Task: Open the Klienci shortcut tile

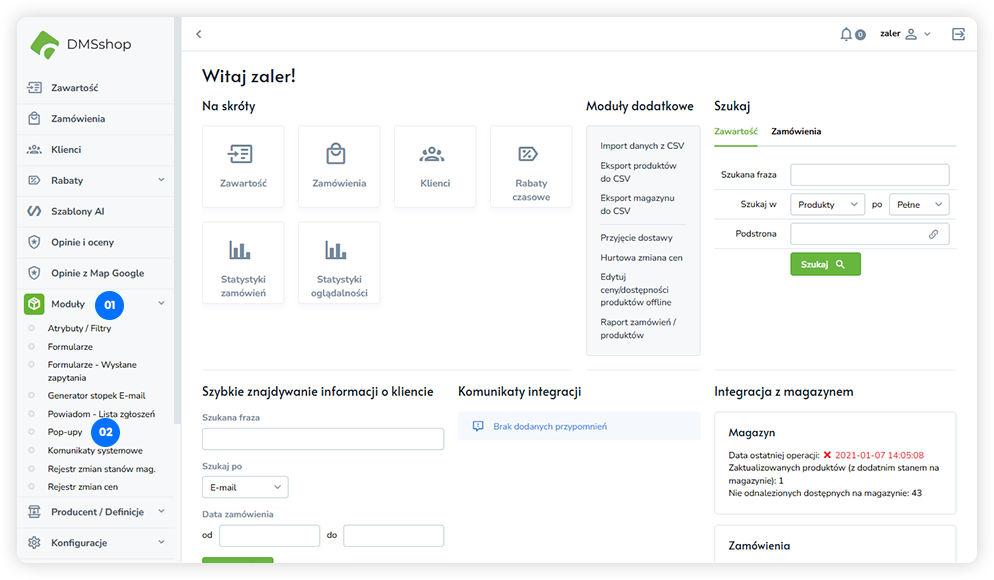Action: tap(435, 166)
